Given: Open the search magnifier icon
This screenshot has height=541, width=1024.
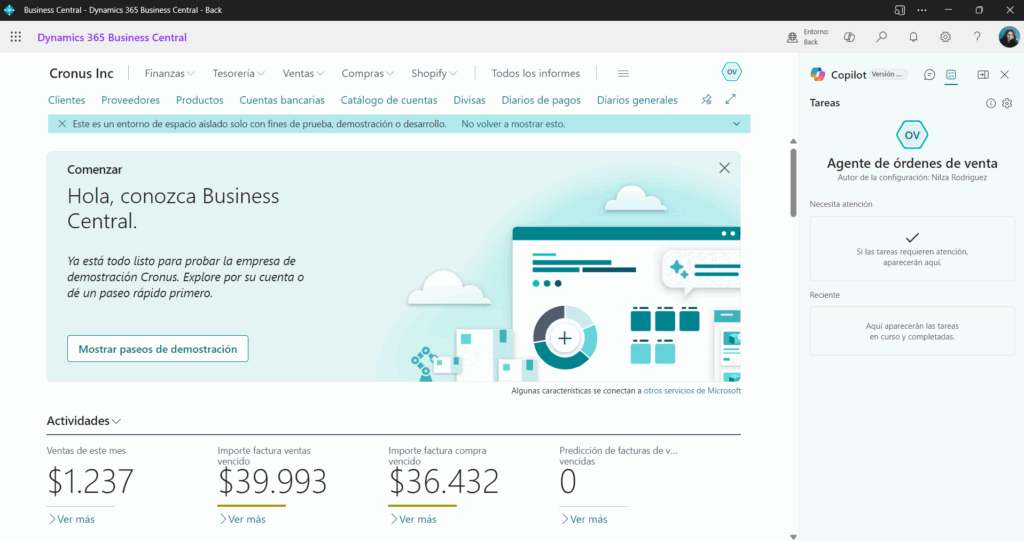Looking at the screenshot, I should (x=882, y=37).
